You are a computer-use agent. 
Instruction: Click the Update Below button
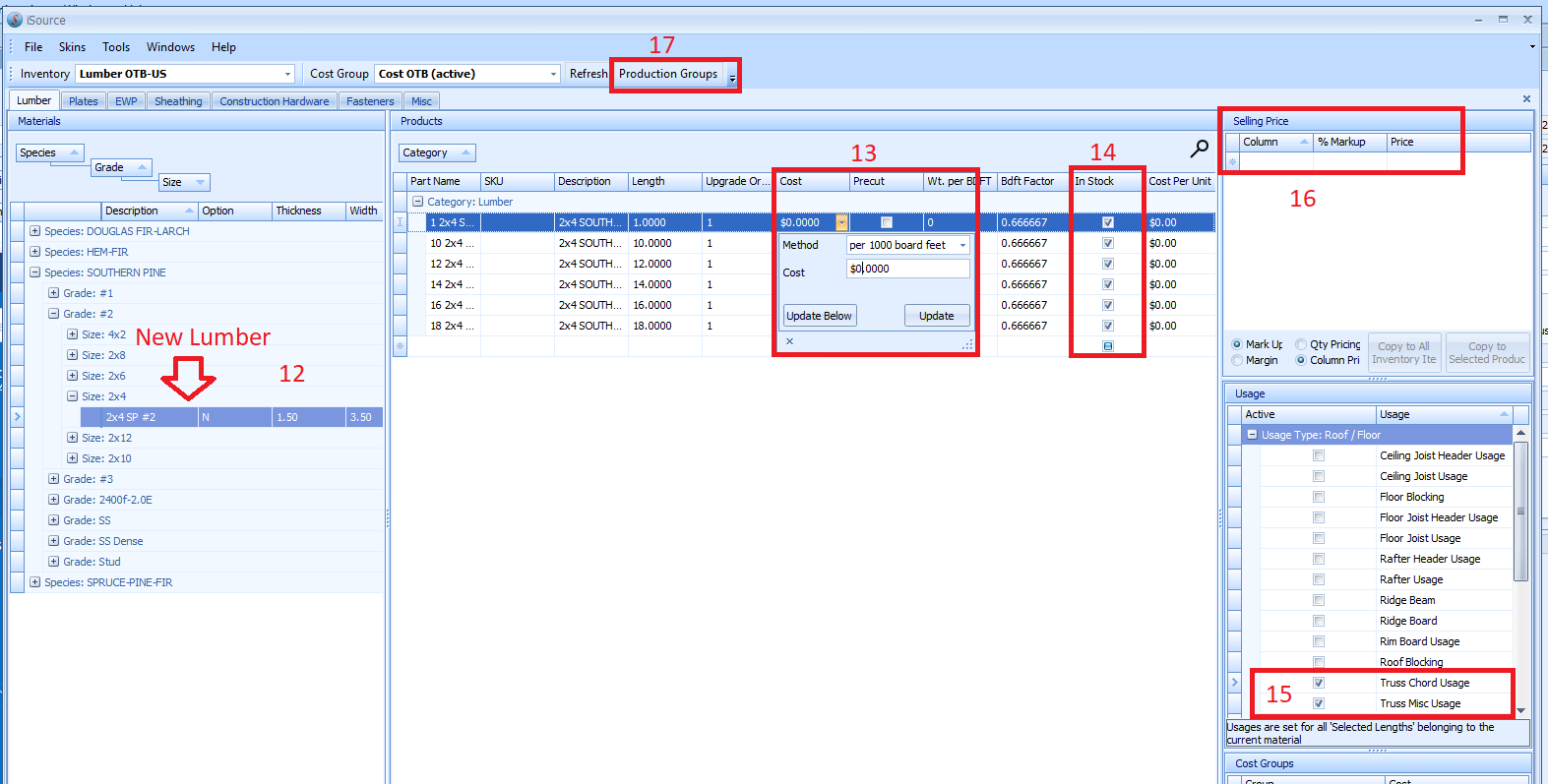click(819, 316)
